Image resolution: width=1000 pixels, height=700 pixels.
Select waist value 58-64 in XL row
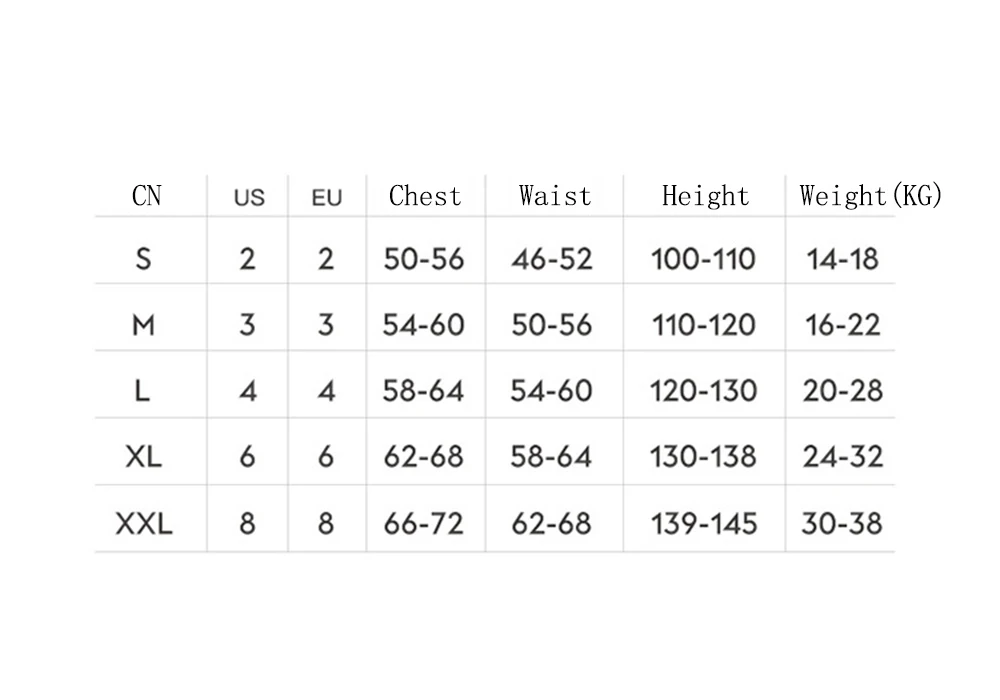552,456
